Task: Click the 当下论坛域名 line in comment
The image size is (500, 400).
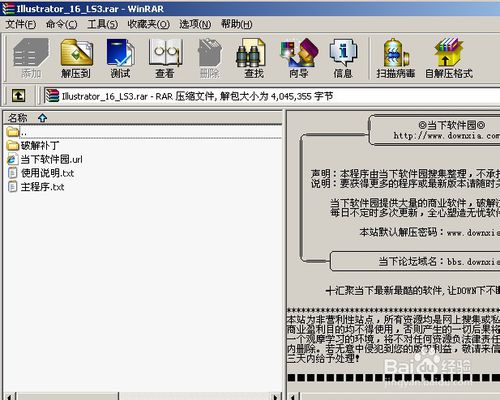Action: (x=439, y=261)
